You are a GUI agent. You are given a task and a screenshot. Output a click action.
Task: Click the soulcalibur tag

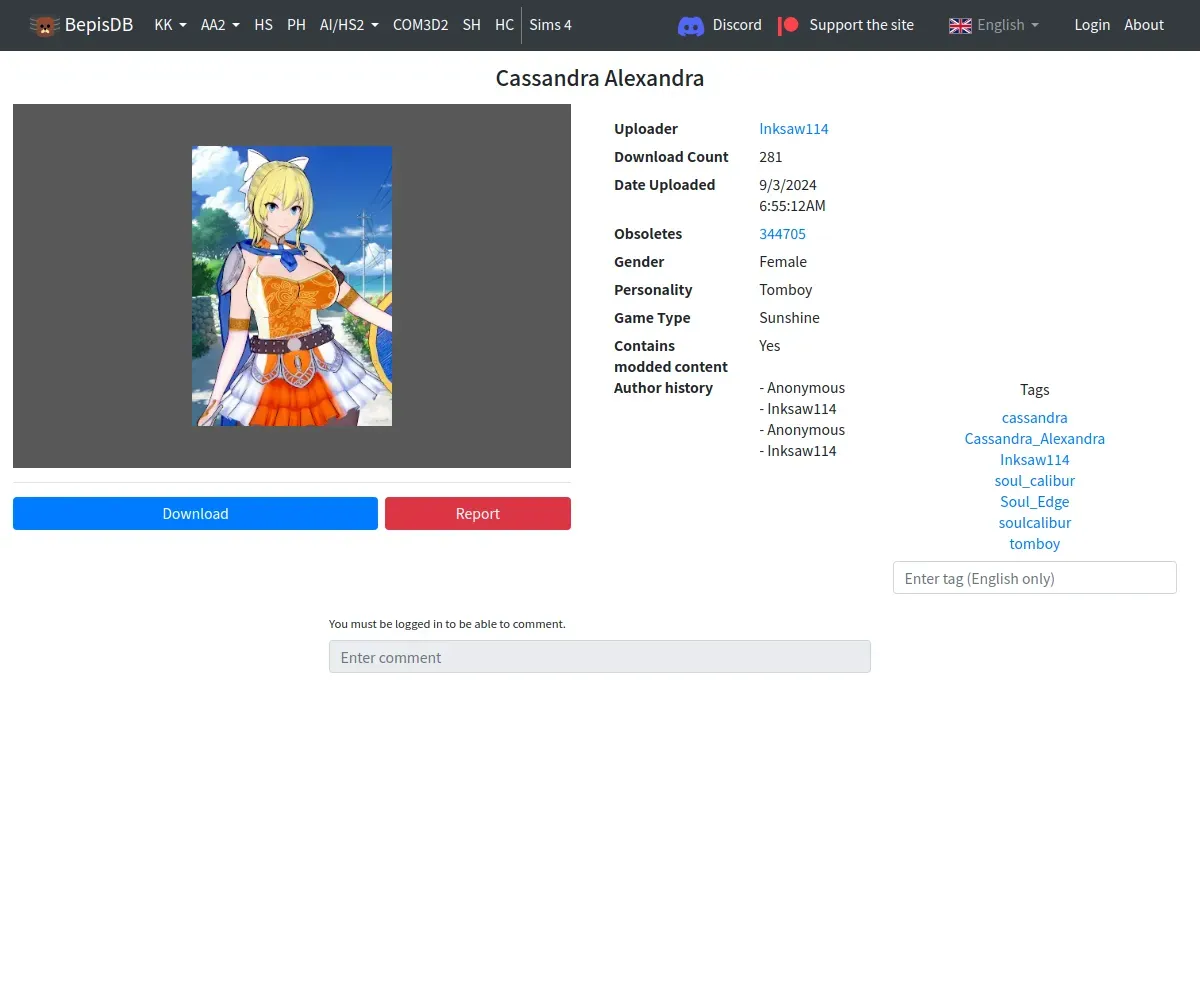(x=1035, y=523)
